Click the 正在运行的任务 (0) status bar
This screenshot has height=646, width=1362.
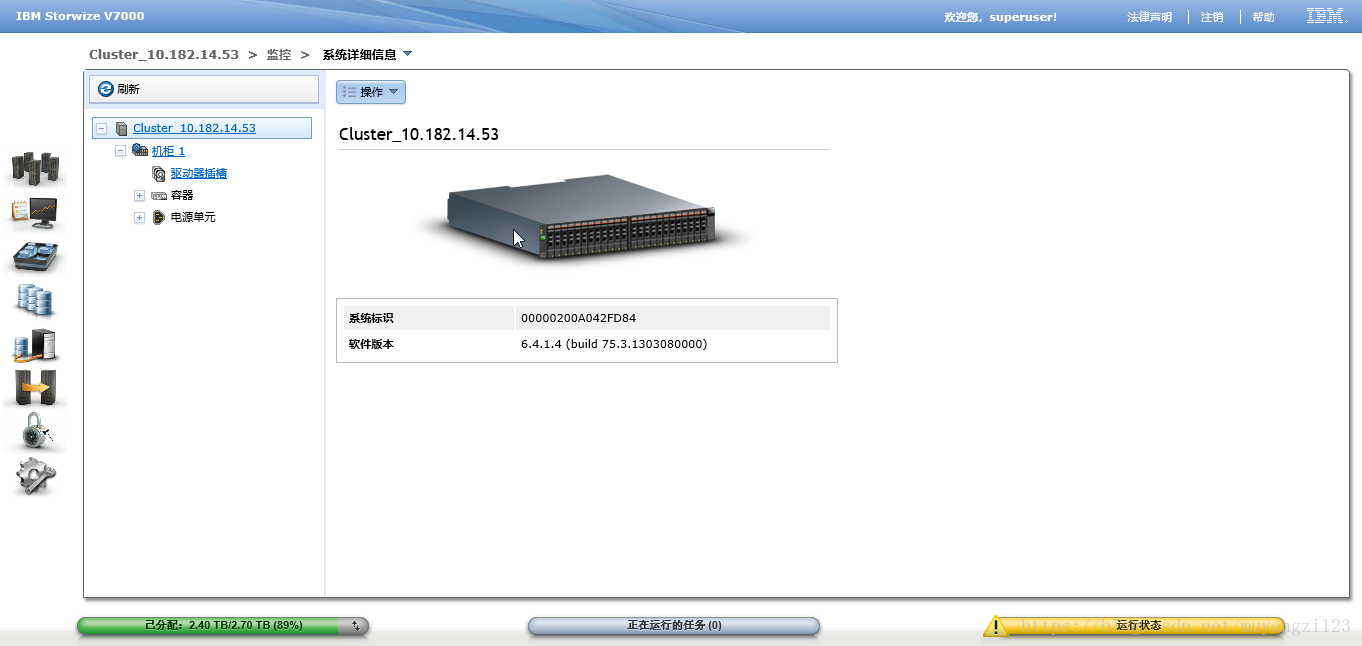674,626
